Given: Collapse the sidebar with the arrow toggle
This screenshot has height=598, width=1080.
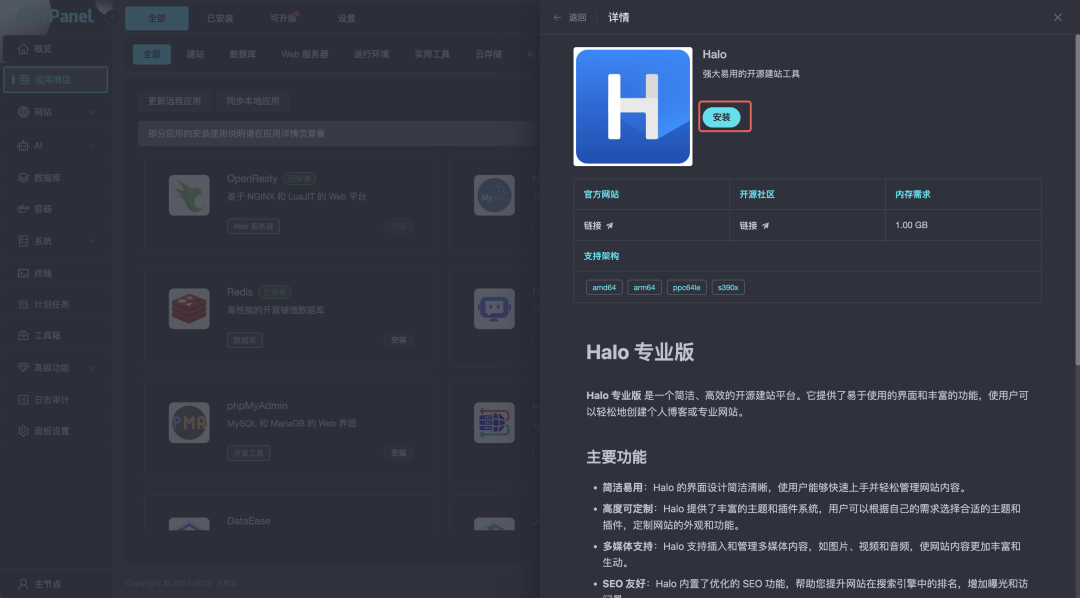Looking at the screenshot, I should click(x=112, y=17).
